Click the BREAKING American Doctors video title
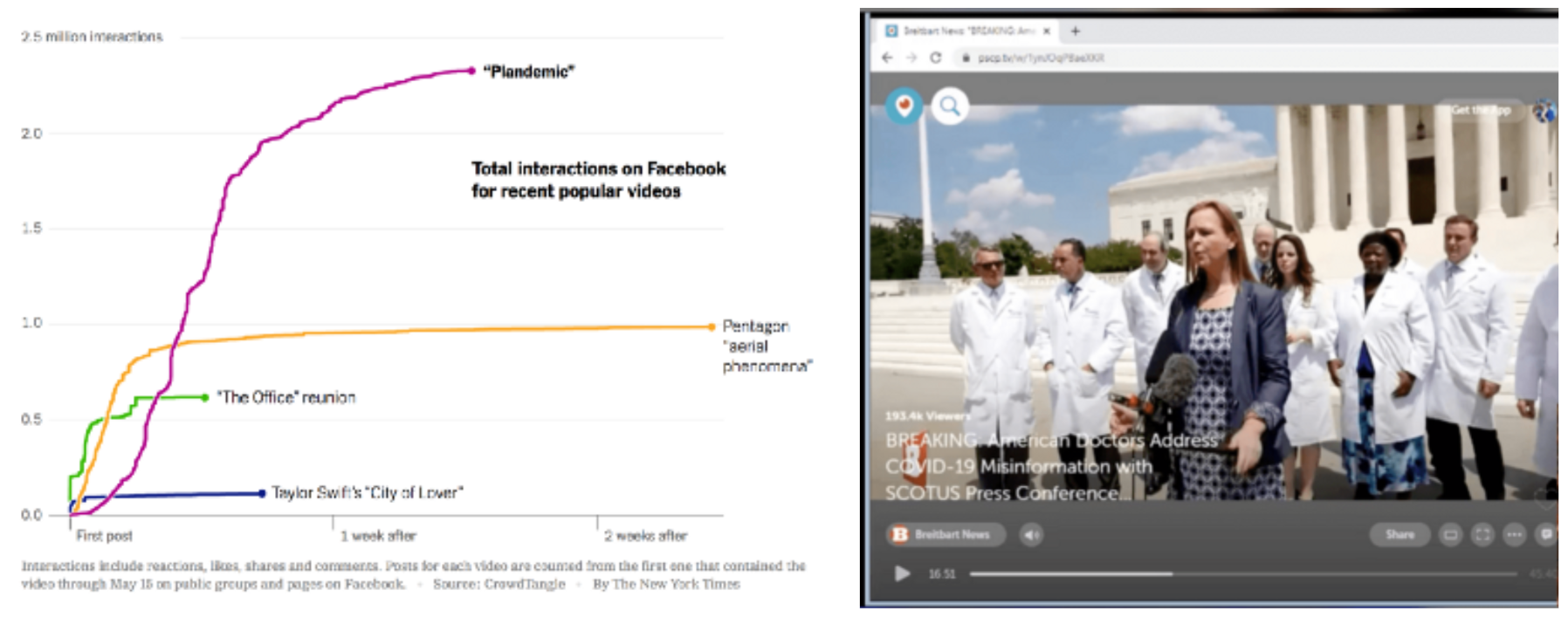Image resolution: width=1568 pixels, height=618 pixels. point(1051,466)
